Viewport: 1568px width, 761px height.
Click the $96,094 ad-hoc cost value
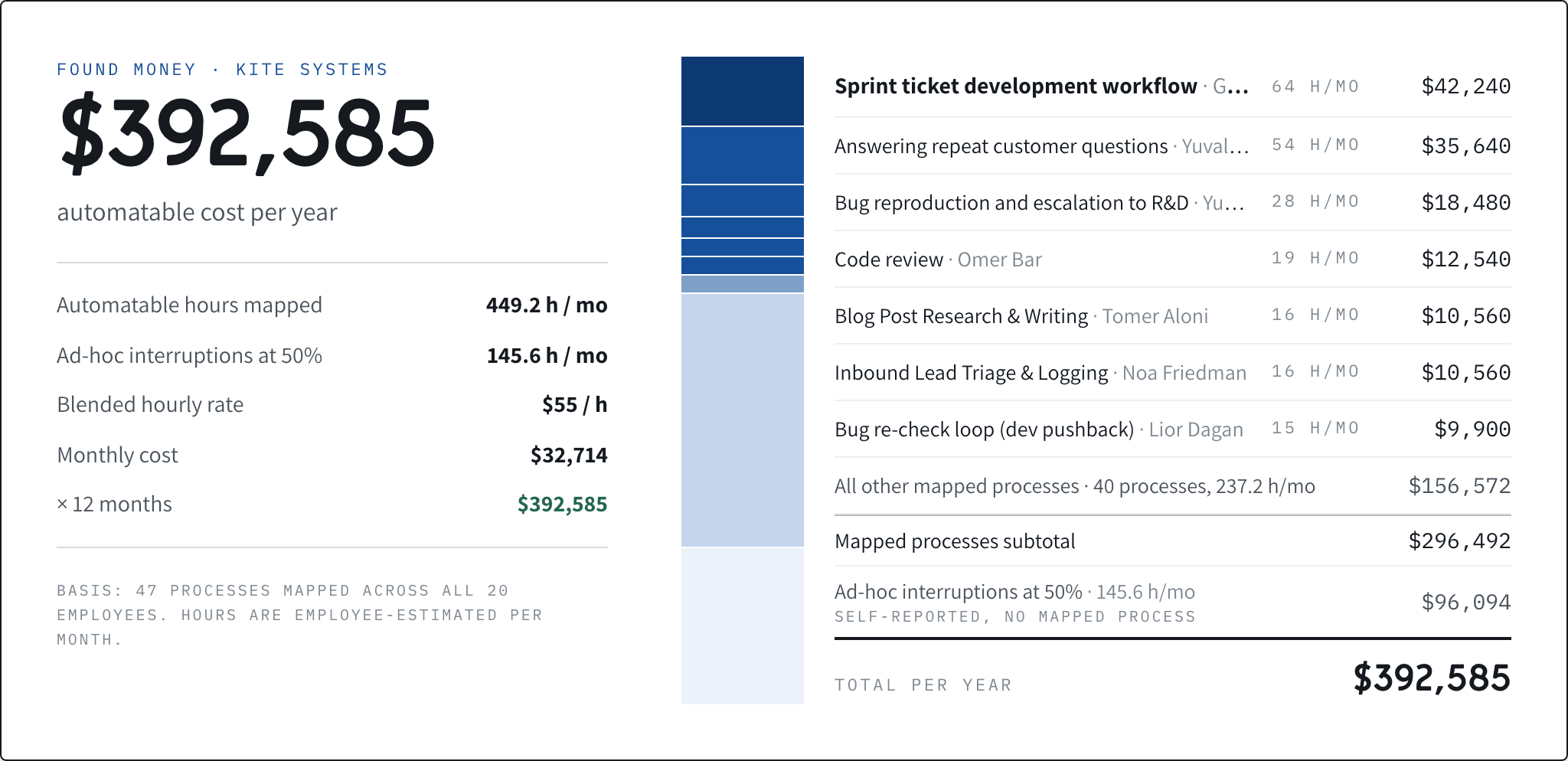pyautogui.click(x=1466, y=603)
